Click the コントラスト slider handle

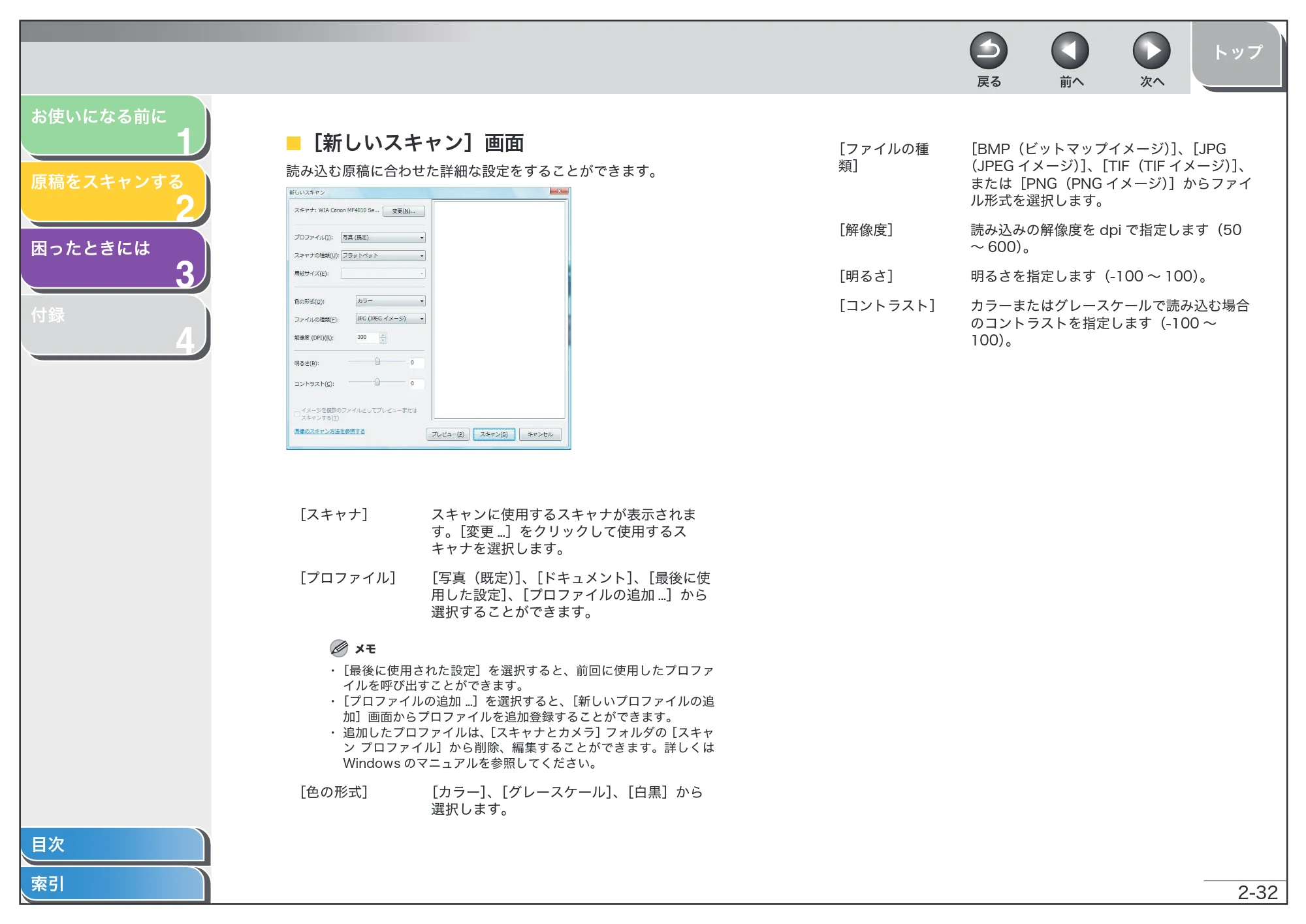[x=377, y=382]
